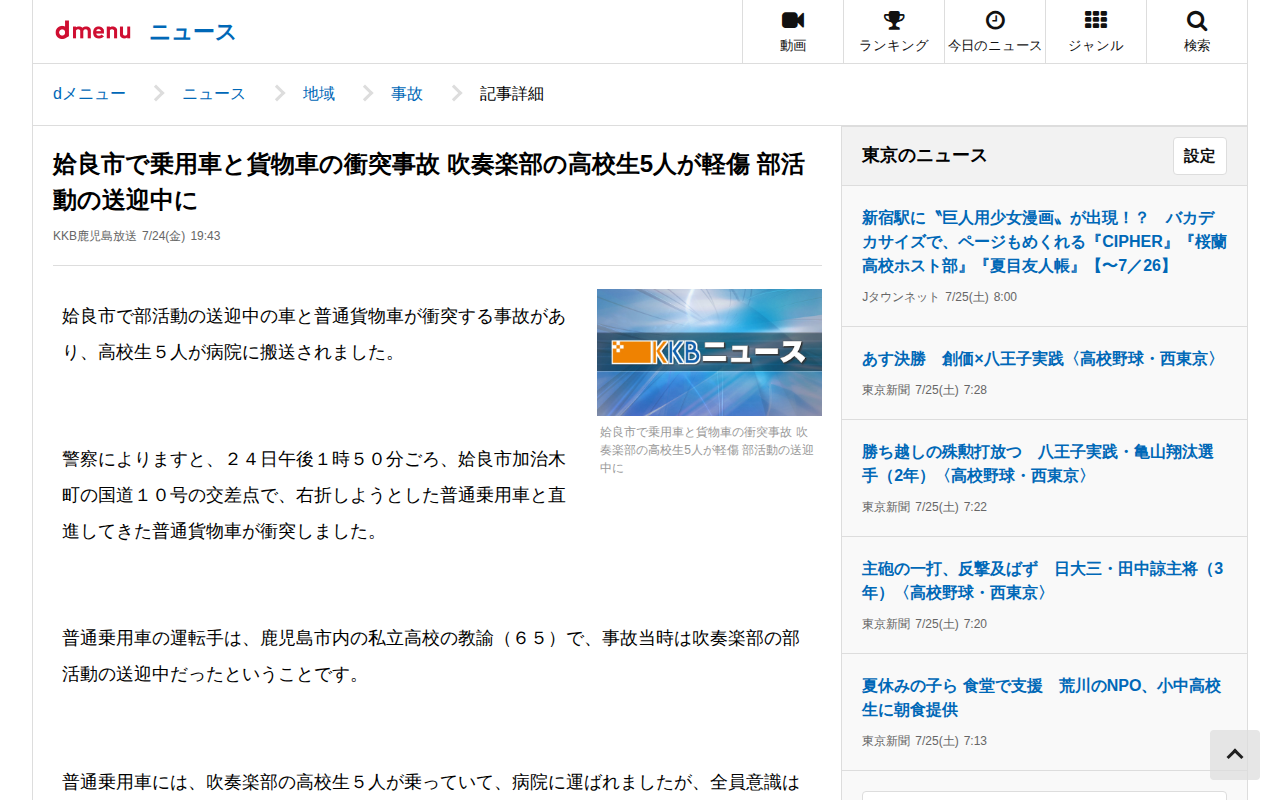Image resolution: width=1280 pixels, height=800 pixels.
Task: Click the dmenu logo
Action: [x=93, y=31]
